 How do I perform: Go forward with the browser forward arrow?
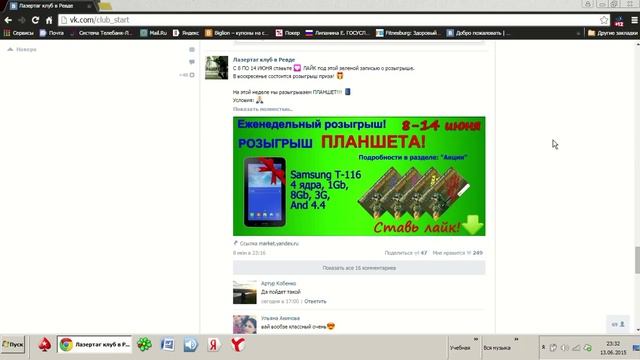21,20
